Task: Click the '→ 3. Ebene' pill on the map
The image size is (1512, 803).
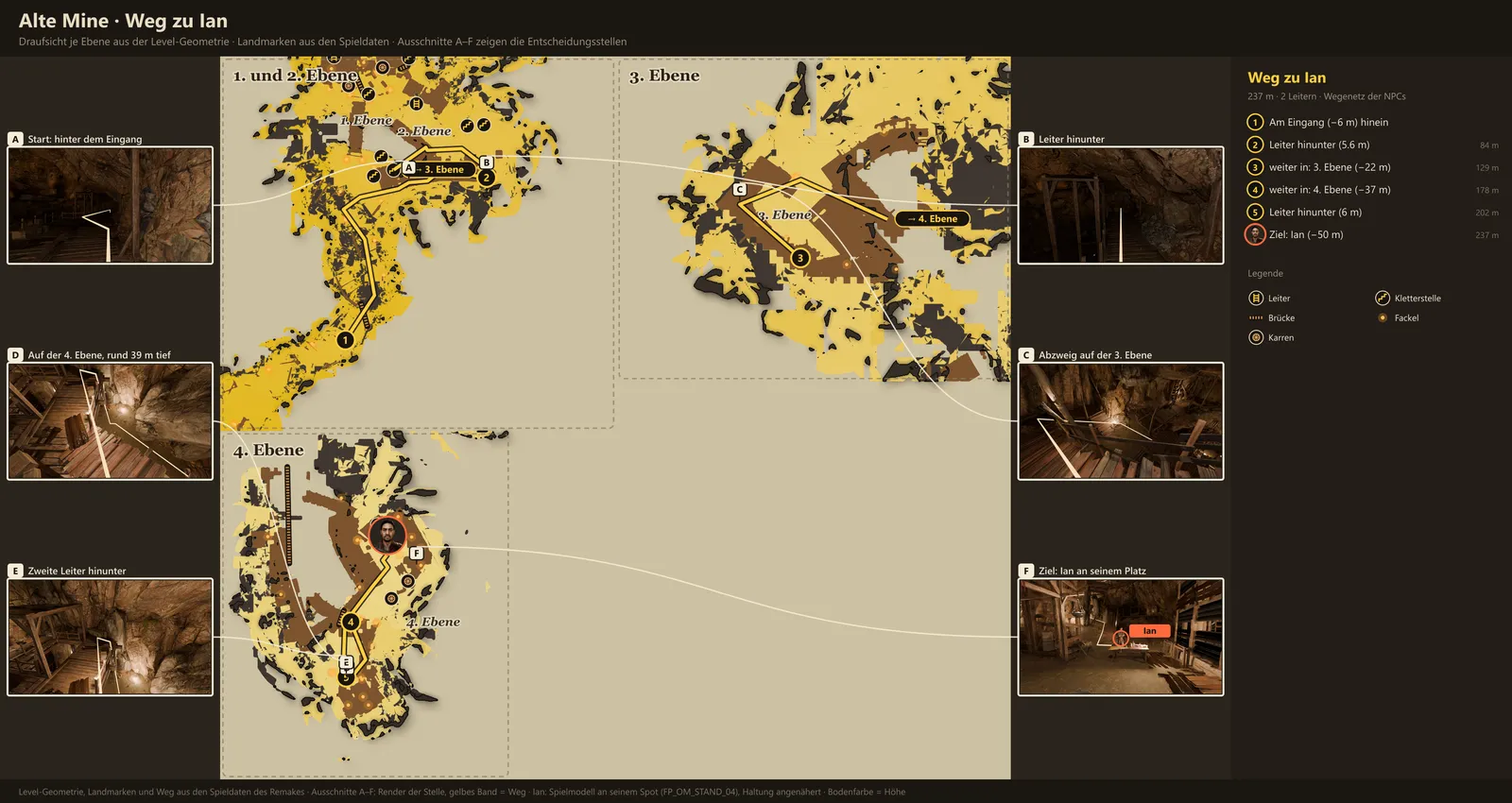Action: coord(440,170)
